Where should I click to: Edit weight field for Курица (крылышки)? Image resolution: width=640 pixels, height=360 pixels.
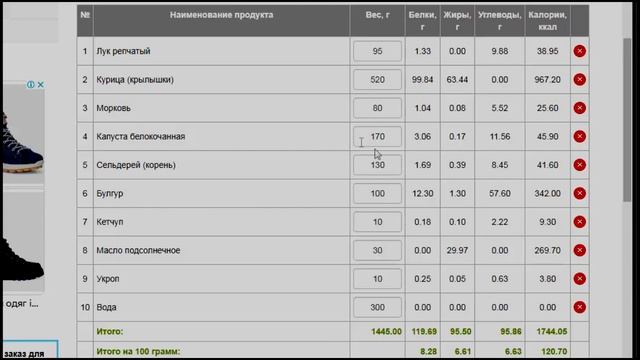click(377, 80)
